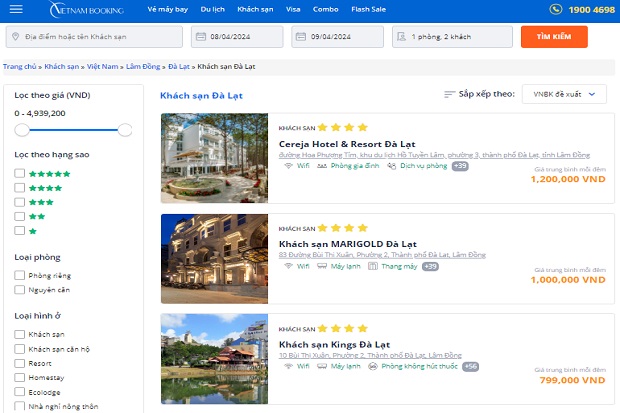620x413 pixels.
Task: Click the maximum price slider handle
Action: [x=125, y=130]
